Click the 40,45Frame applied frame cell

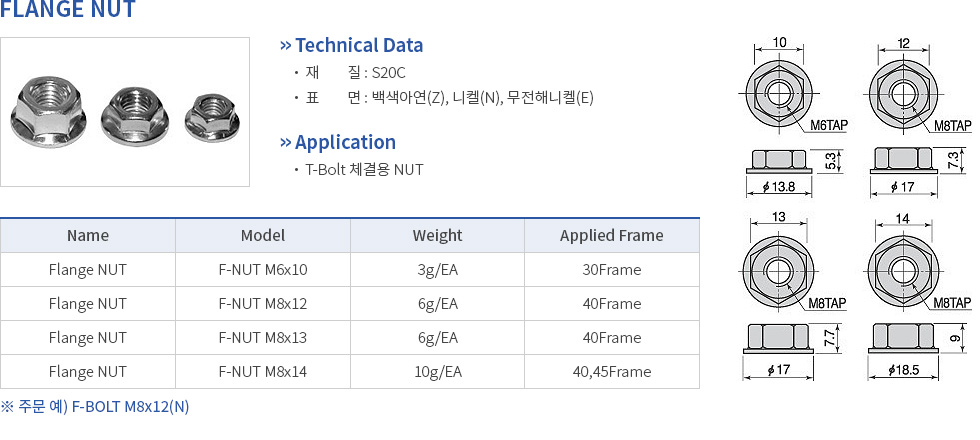(611, 372)
